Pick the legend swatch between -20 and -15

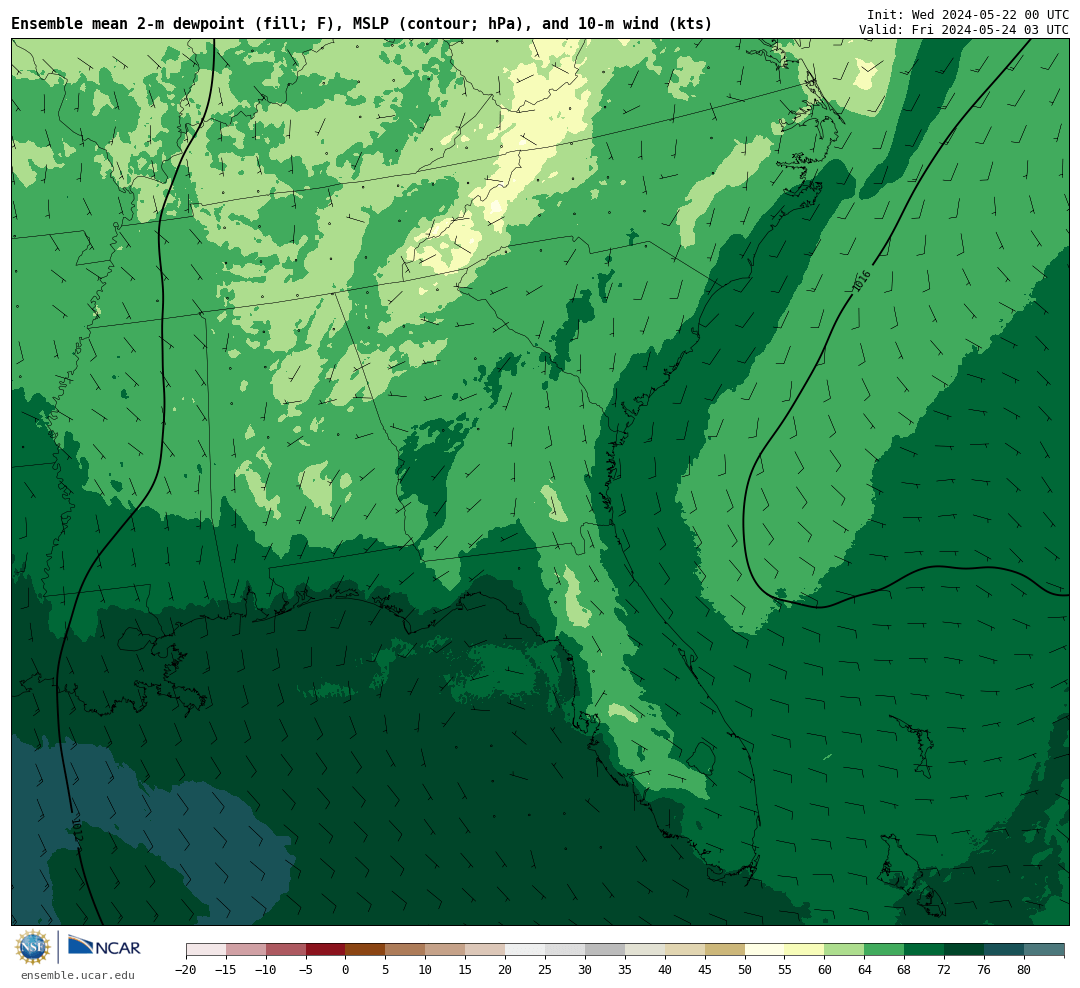(206, 950)
